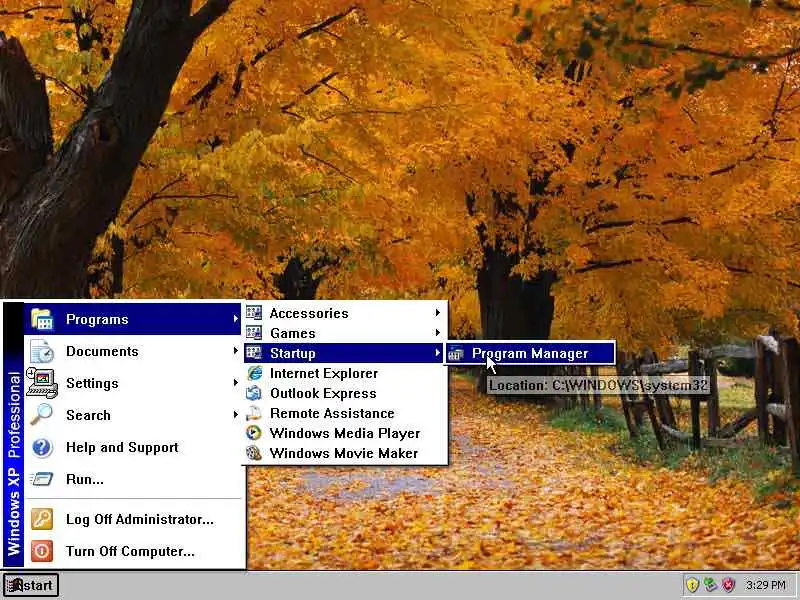
Task: Open the Settings menu entry
Action: pyautogui.click(x=133, y=383)
